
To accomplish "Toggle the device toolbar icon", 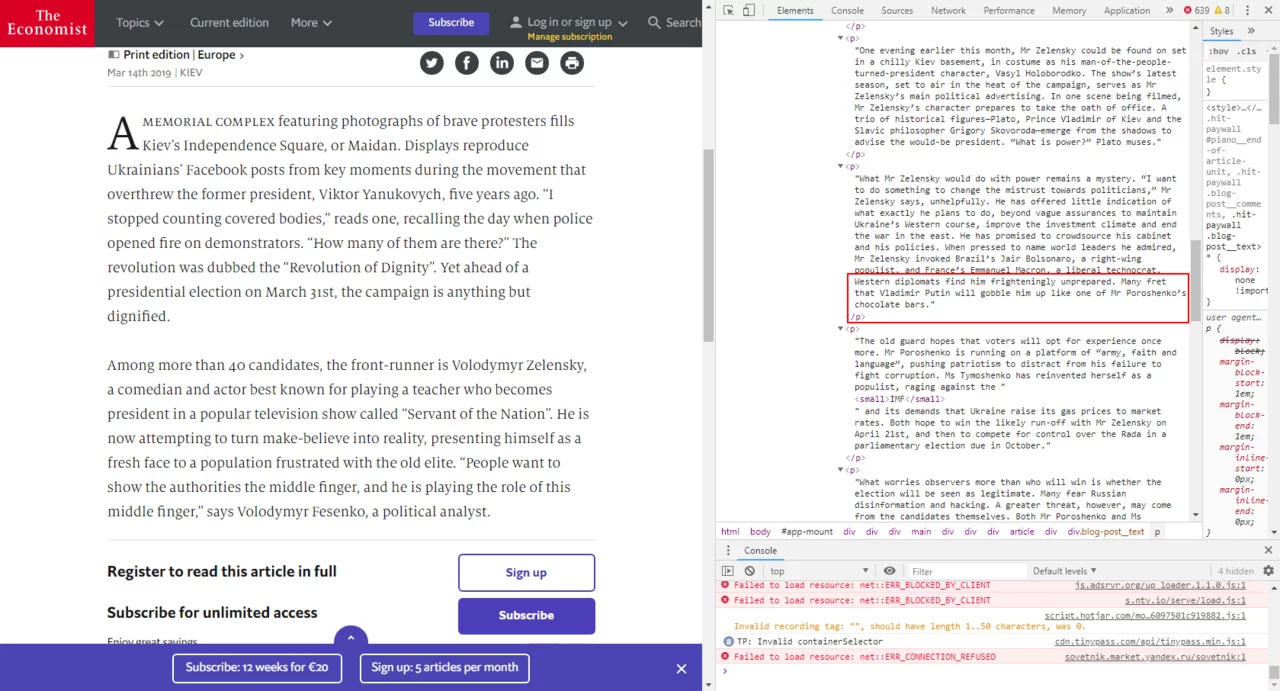I will 749,10.
